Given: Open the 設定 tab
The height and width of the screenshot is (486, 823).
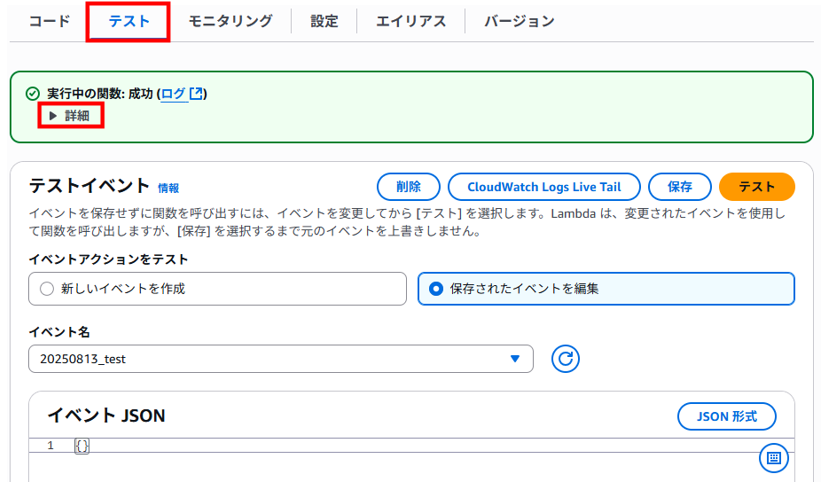Looking at the screenshot, I should (324, 21).
